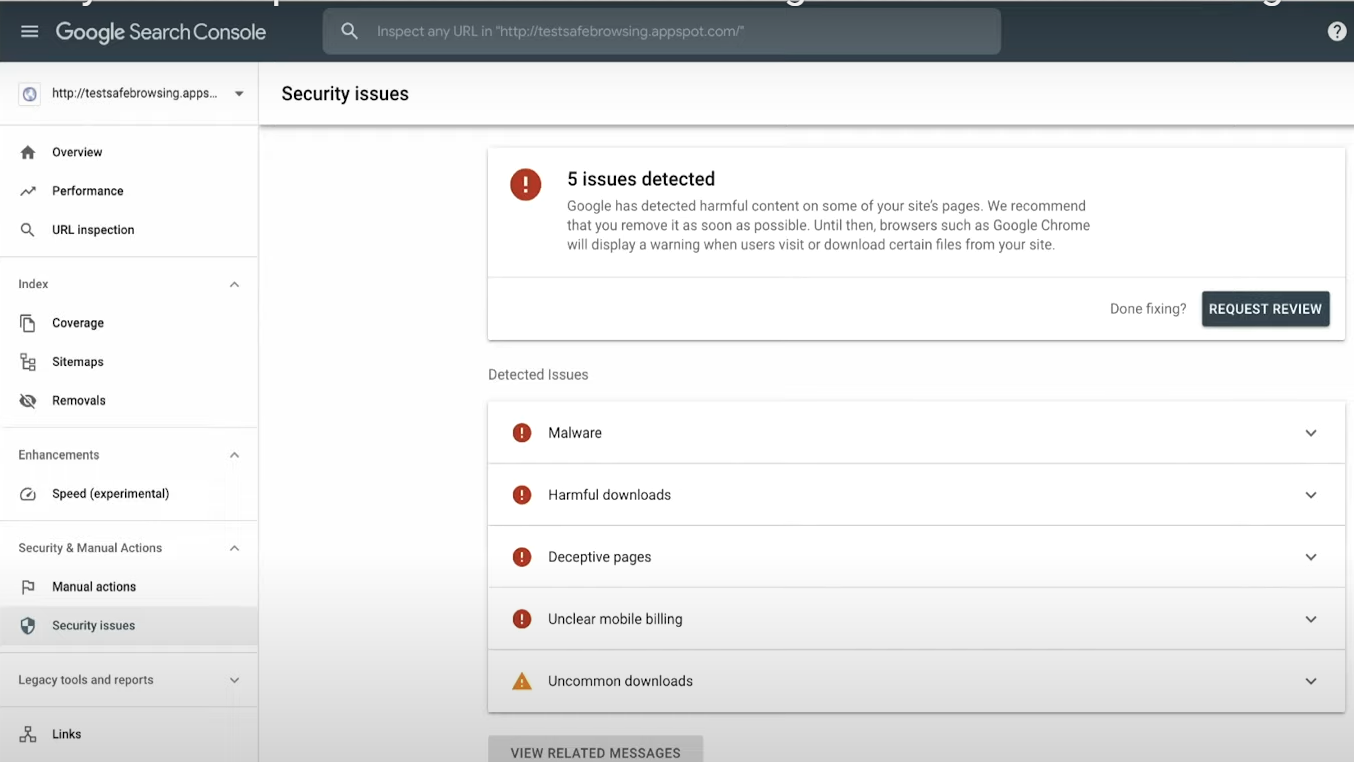This screenshot has width=1354, height=762.
Task: Expand the Malware issue chevron
Action: (1311, 433)
